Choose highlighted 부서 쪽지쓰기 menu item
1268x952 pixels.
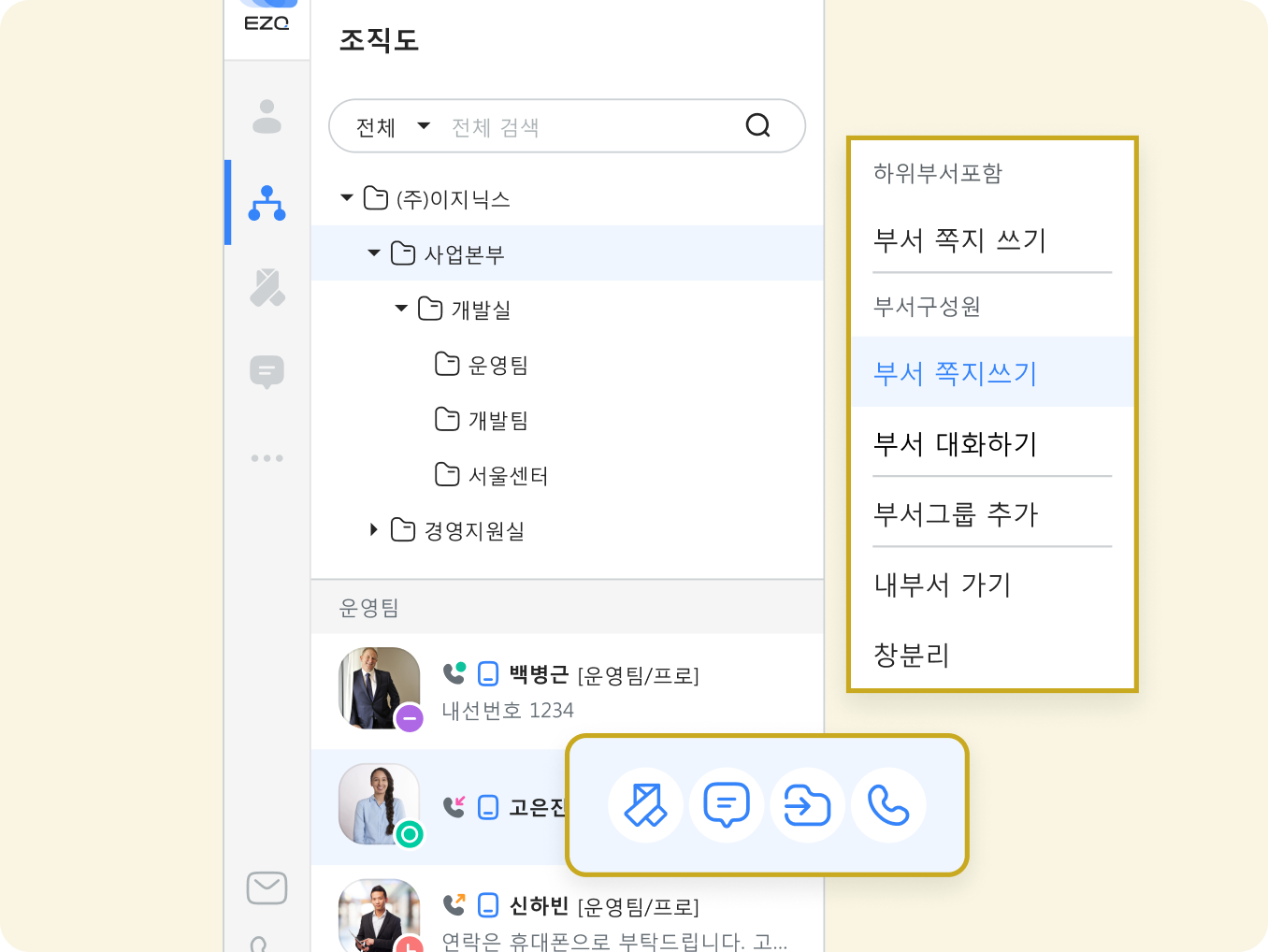click(992, 372)
